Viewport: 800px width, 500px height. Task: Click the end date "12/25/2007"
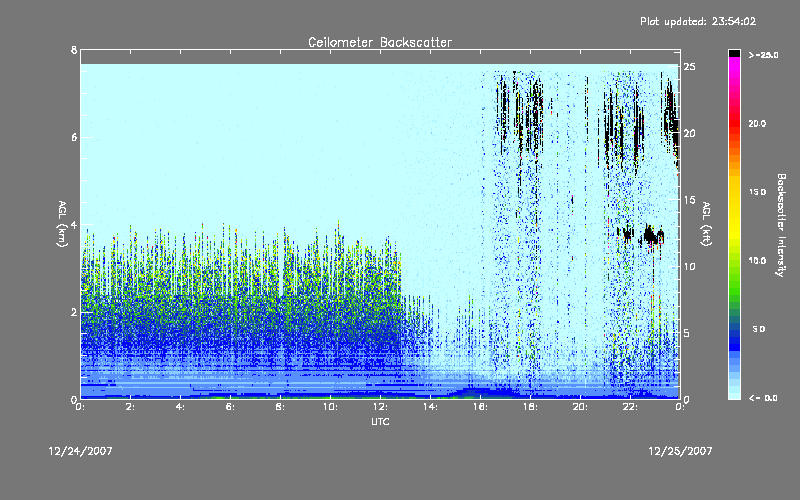680,451
